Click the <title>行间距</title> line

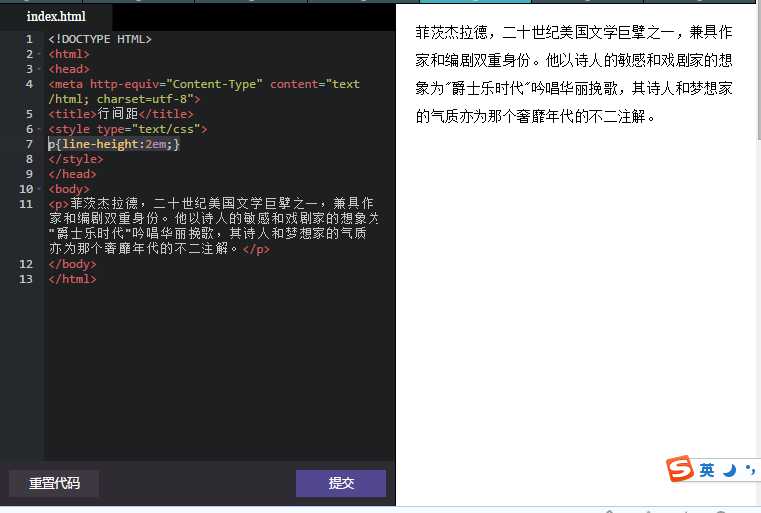(x=121, y=114)
